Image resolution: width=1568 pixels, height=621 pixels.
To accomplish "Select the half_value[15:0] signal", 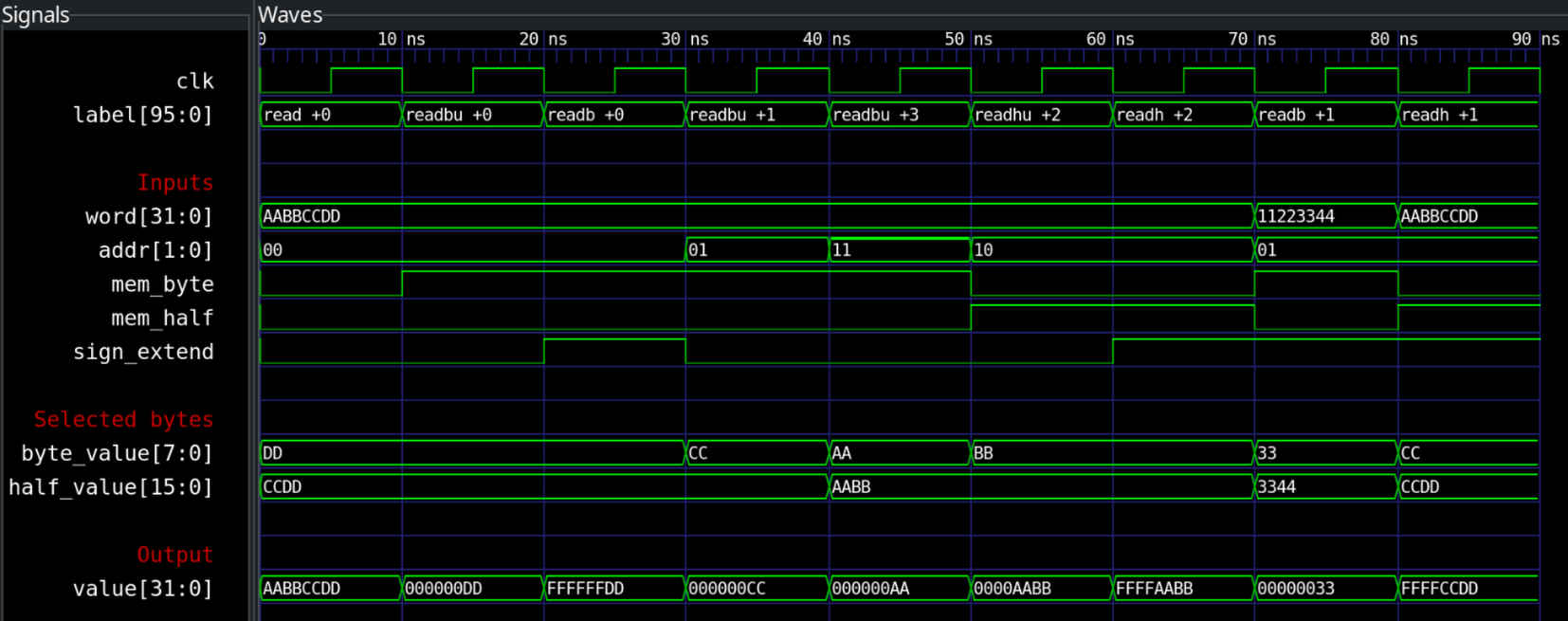I will 111,487.
